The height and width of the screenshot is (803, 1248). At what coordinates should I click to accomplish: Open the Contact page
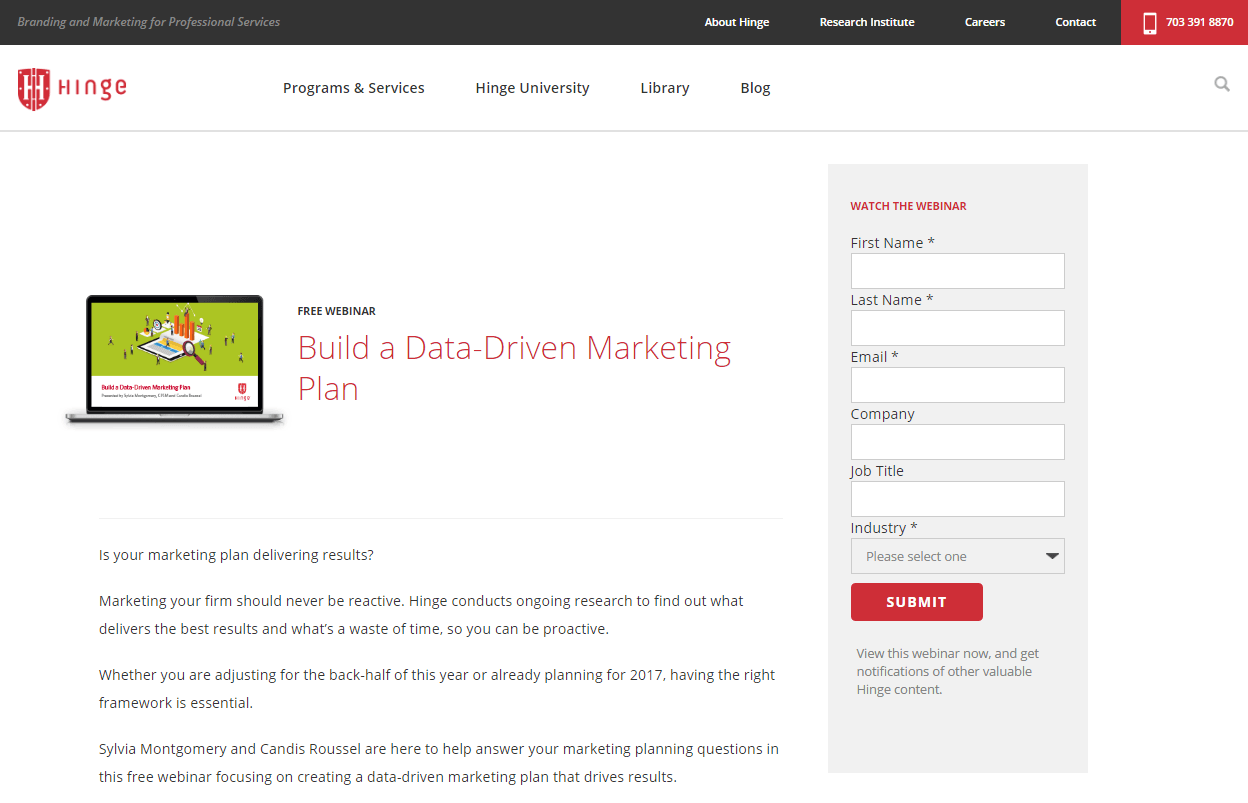pyautogui.click(x=1075, y=21)
